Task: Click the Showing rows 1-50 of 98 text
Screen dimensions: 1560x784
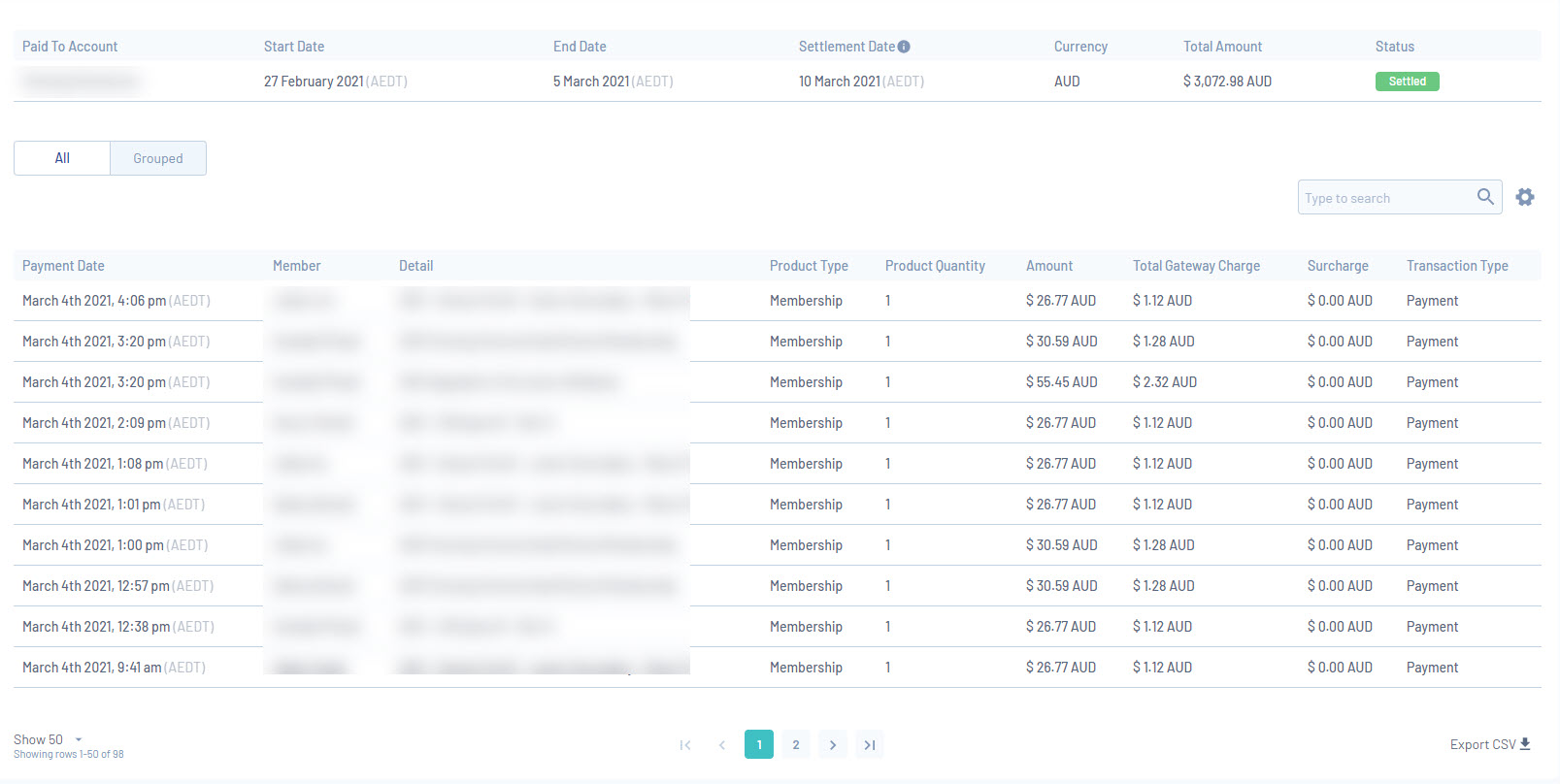Action: click(x=69, y=754)
